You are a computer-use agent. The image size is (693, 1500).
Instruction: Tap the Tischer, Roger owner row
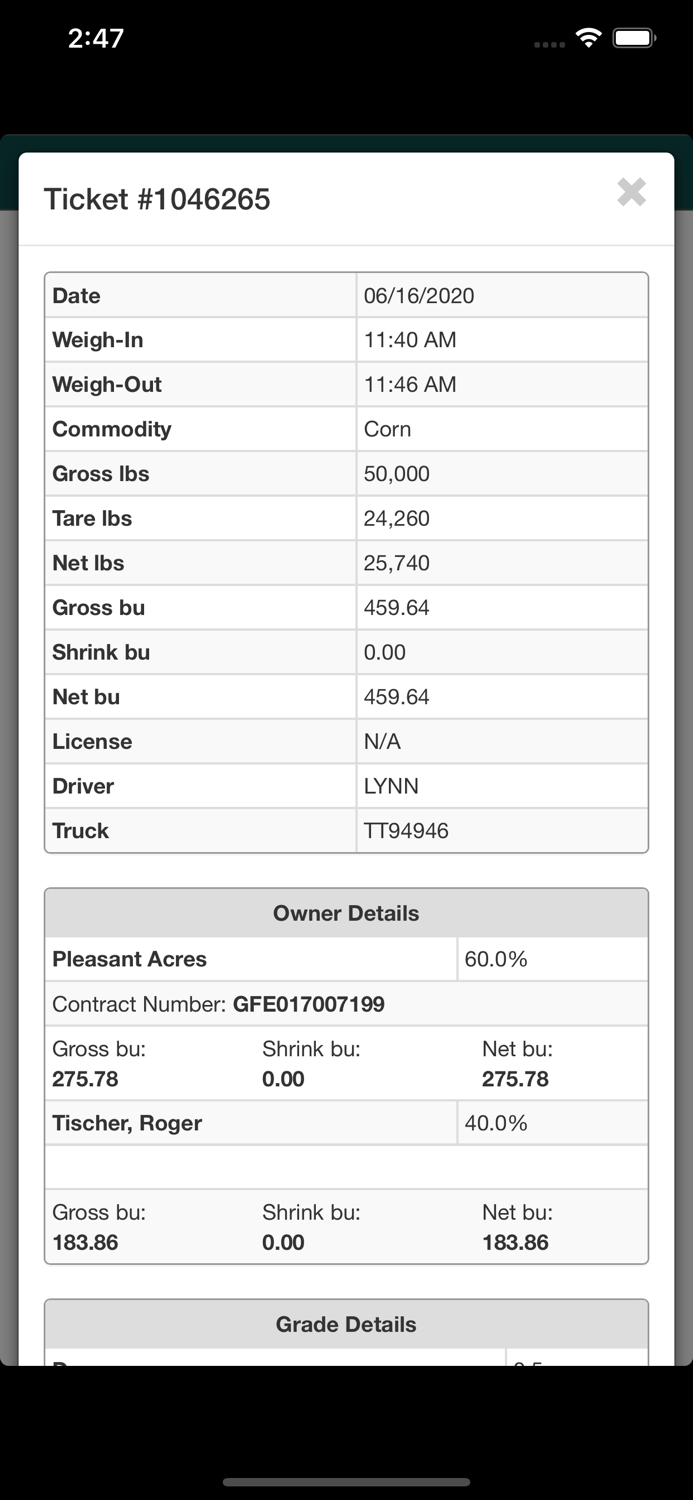(127, 1123)
